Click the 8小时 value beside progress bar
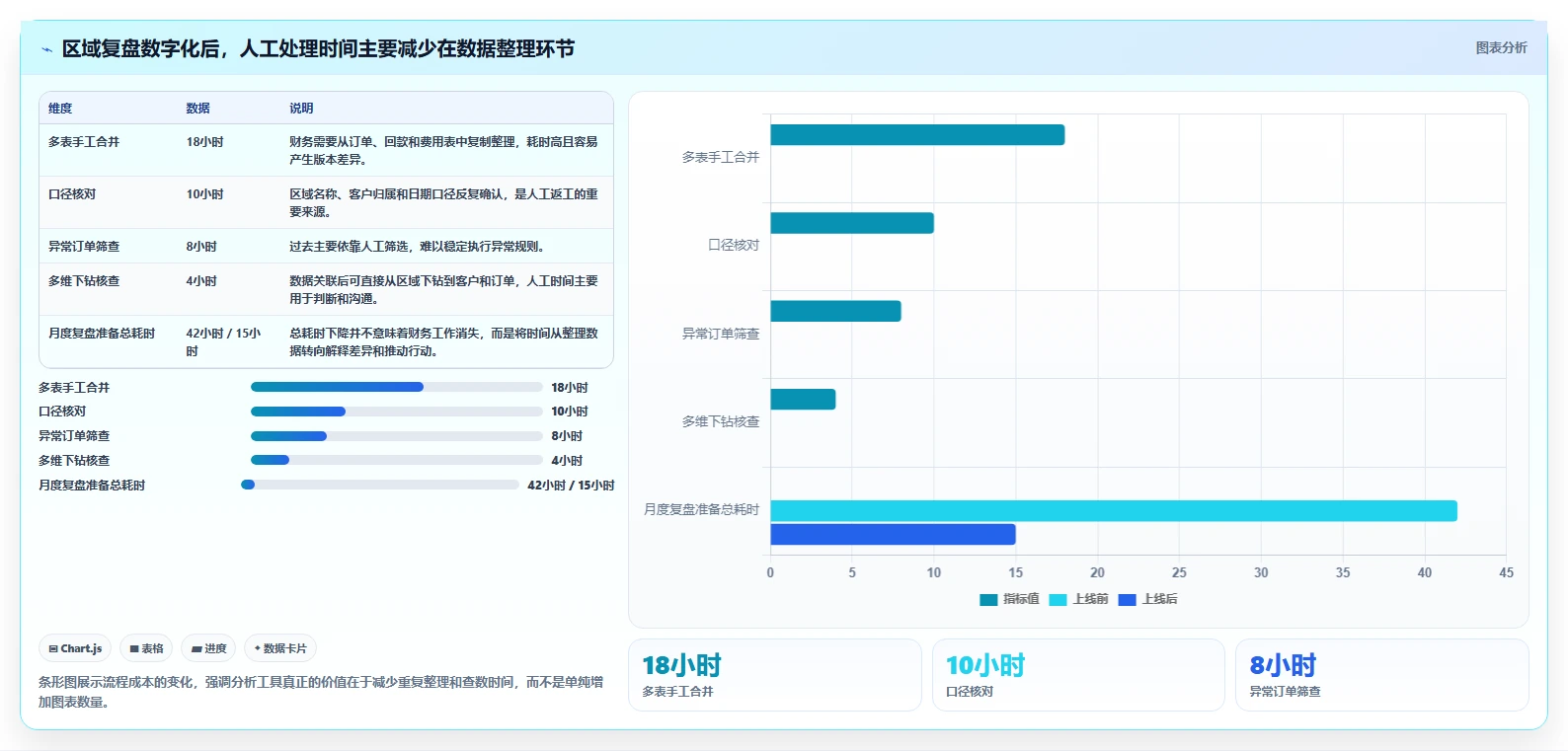Image resolution: width=1568 pixels, height=751 pixels. tap(567, 436)
